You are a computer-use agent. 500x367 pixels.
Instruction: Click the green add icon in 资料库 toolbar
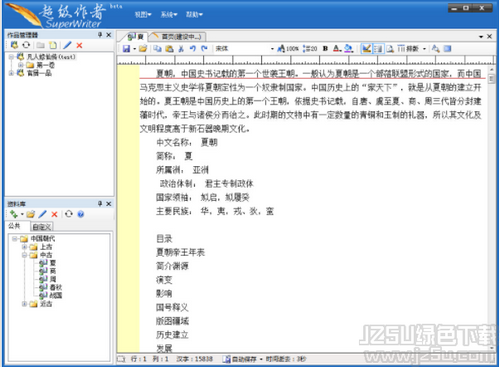[14, 214]
